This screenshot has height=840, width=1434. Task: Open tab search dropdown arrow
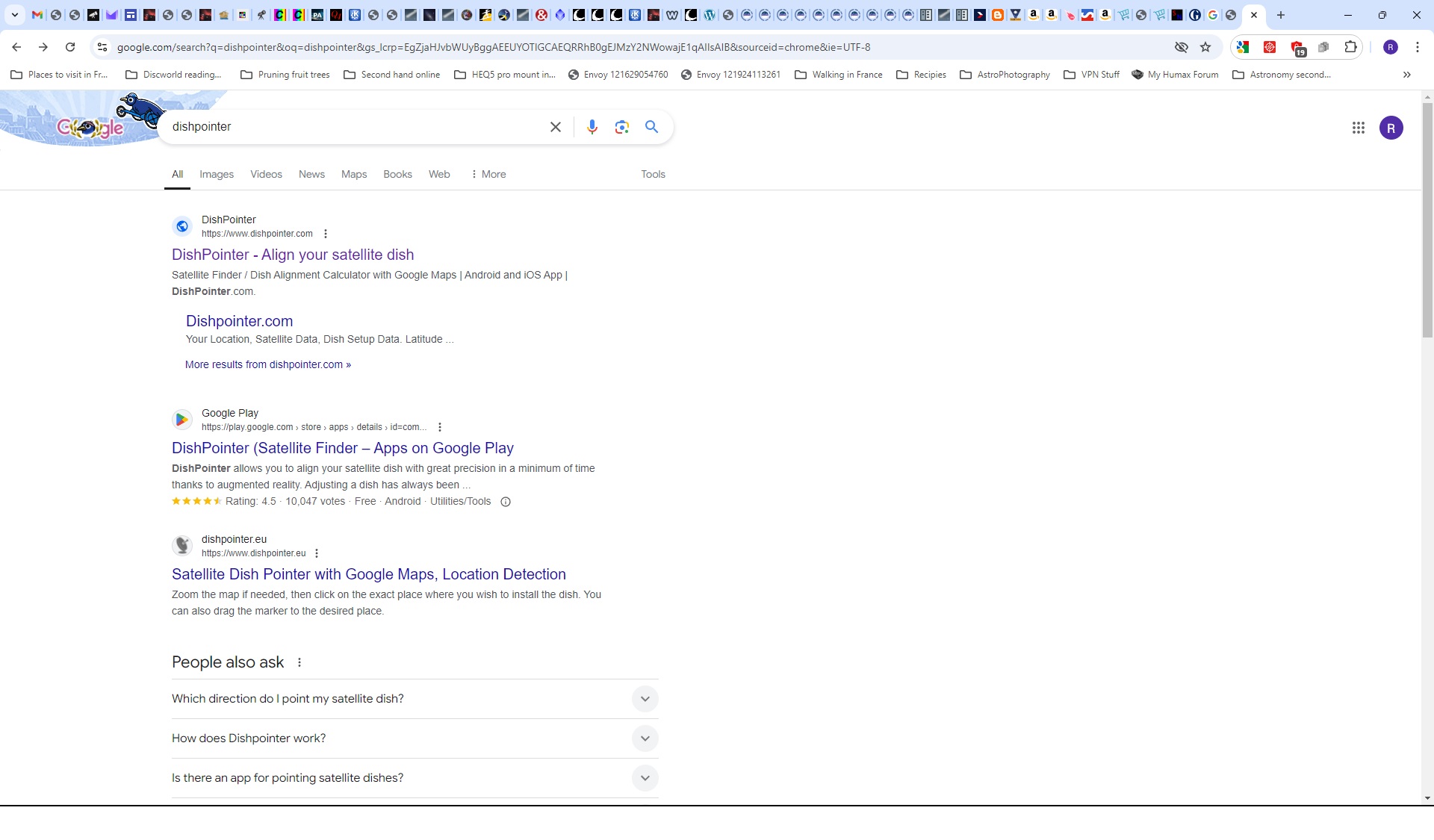(15, 15)
